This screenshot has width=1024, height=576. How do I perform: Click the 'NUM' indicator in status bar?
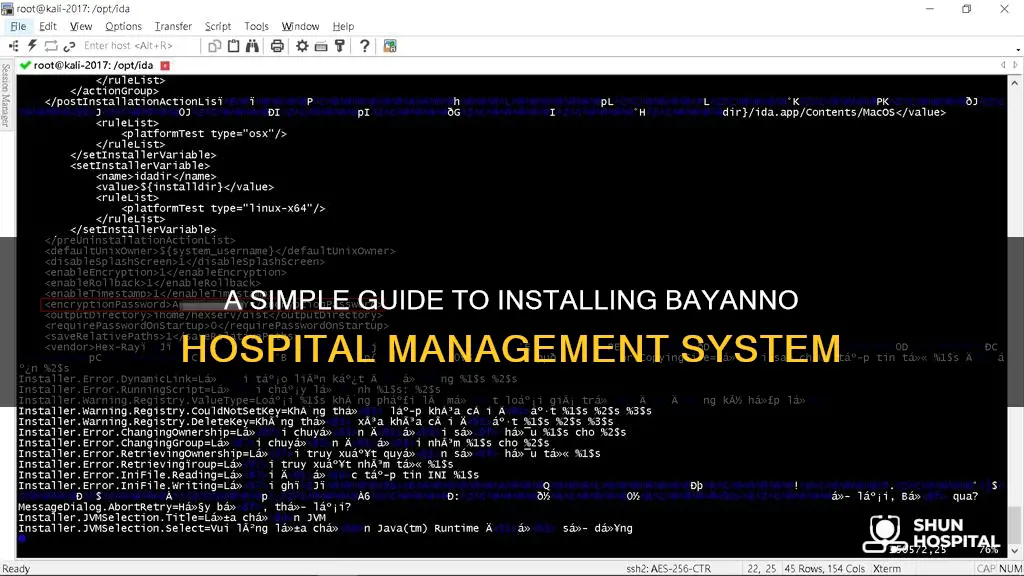tap(1010, 569)
